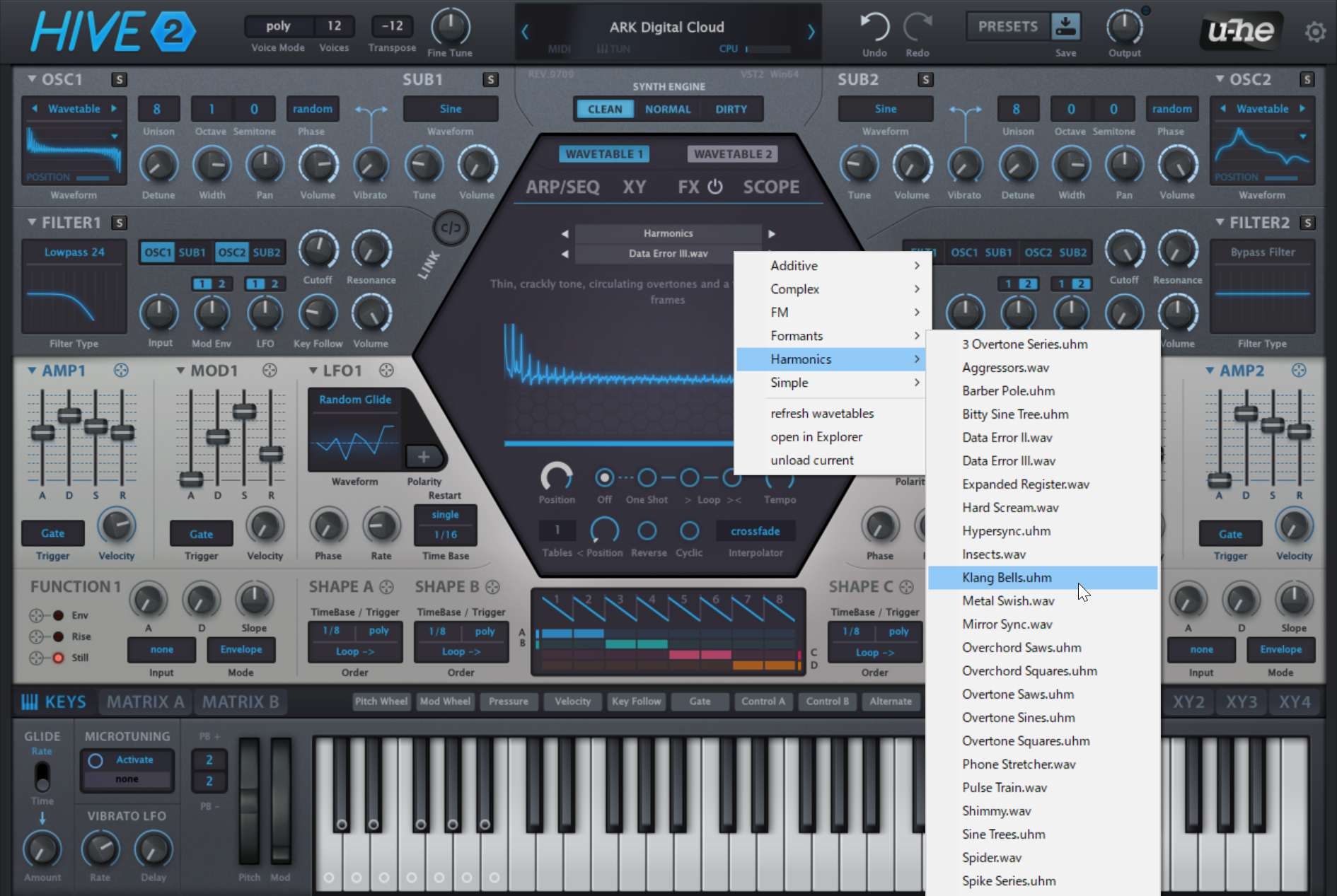Click SHAPE B drag-target crosshair icon
This screenshot has height=896, width=1337.
(x=493, y=587)
